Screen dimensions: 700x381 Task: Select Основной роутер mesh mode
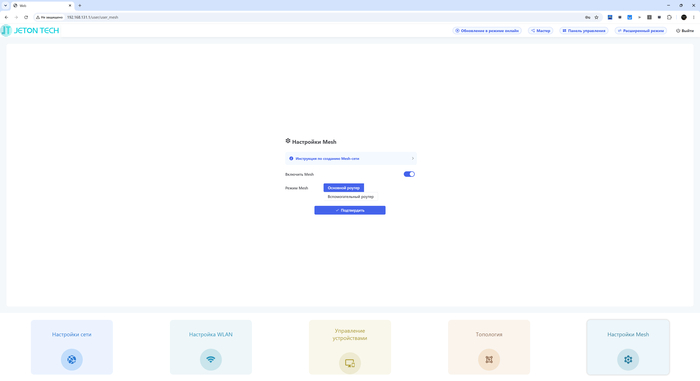click(x=344, y=188)
